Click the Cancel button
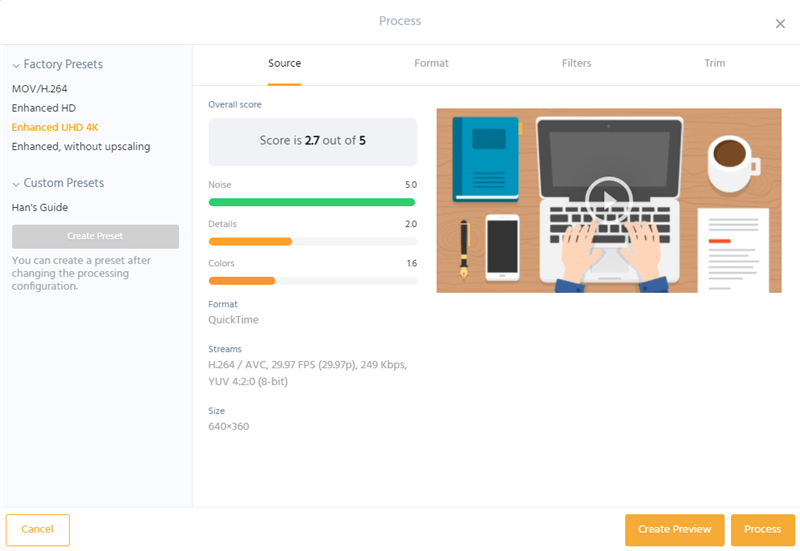800x551 pixels. 37,530
